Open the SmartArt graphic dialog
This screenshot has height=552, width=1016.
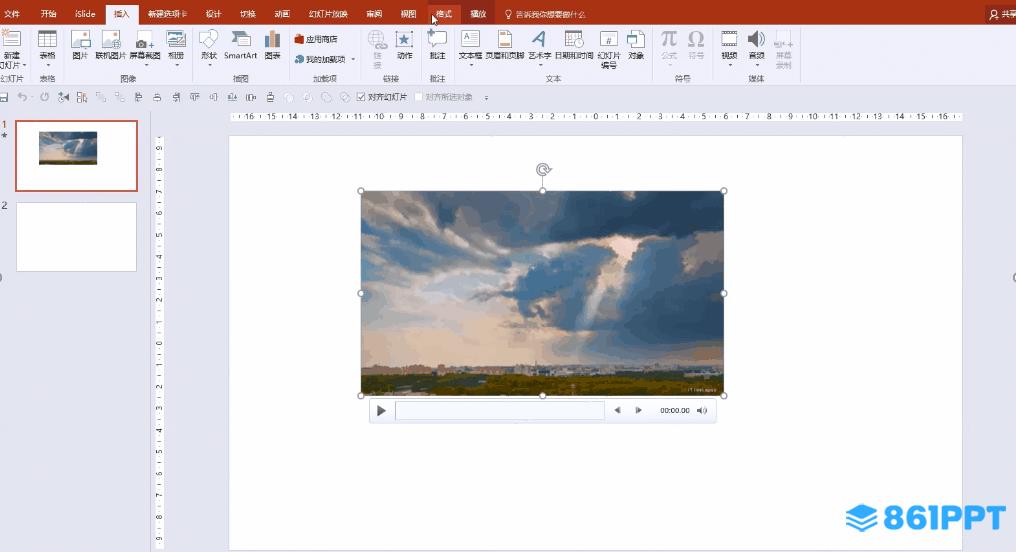(x=240, y=45)
